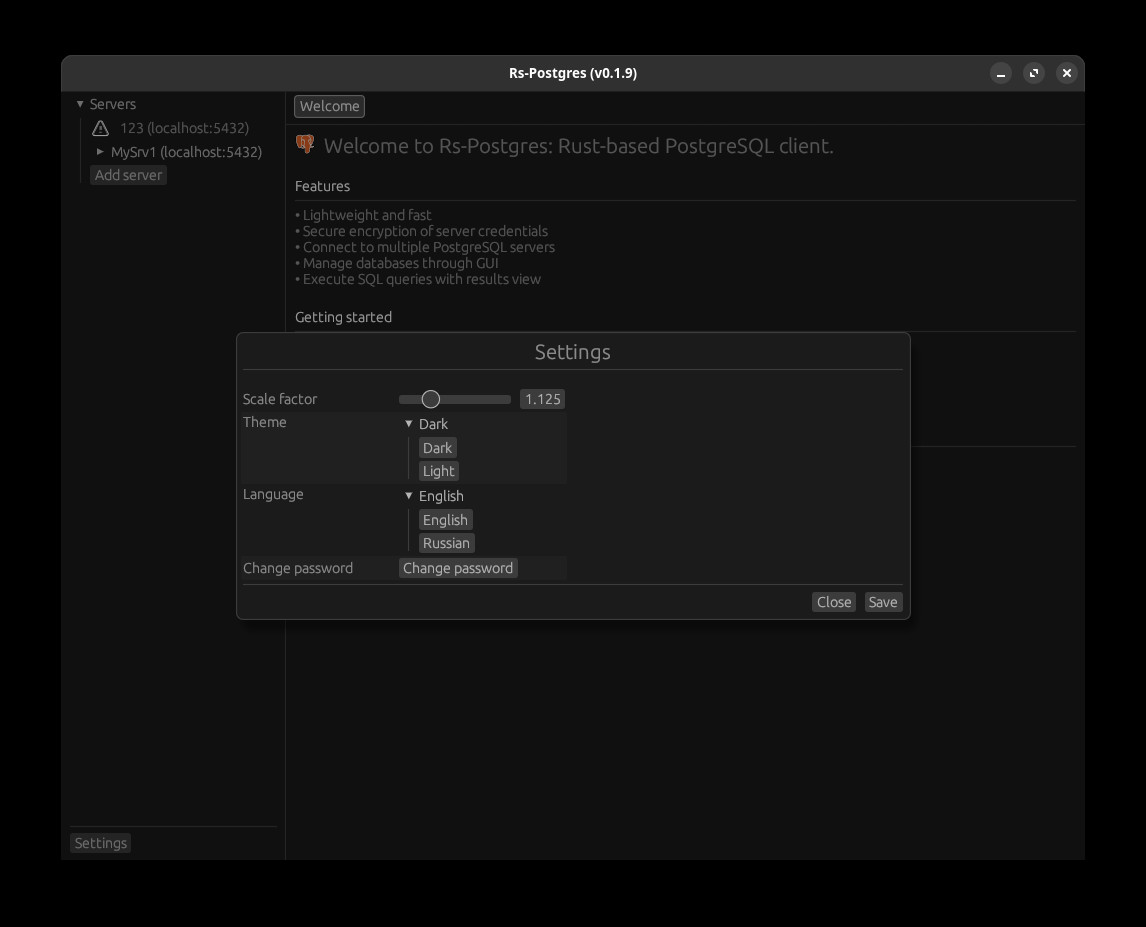1146x927 pixels.
Task: Click the warning icon beside server 123
Action: coord(100,128)
